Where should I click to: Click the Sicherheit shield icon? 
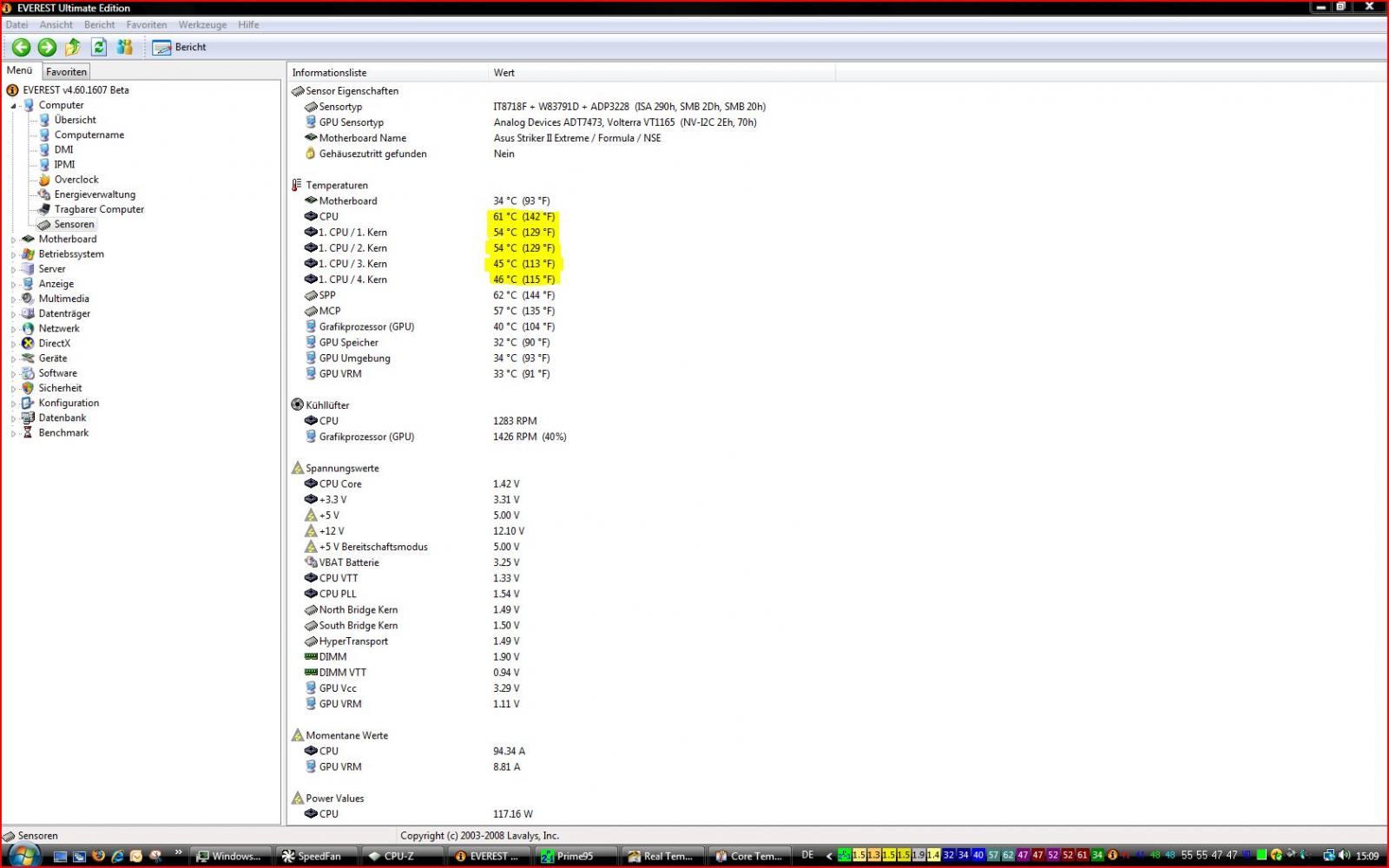click(x=28, y=388)
